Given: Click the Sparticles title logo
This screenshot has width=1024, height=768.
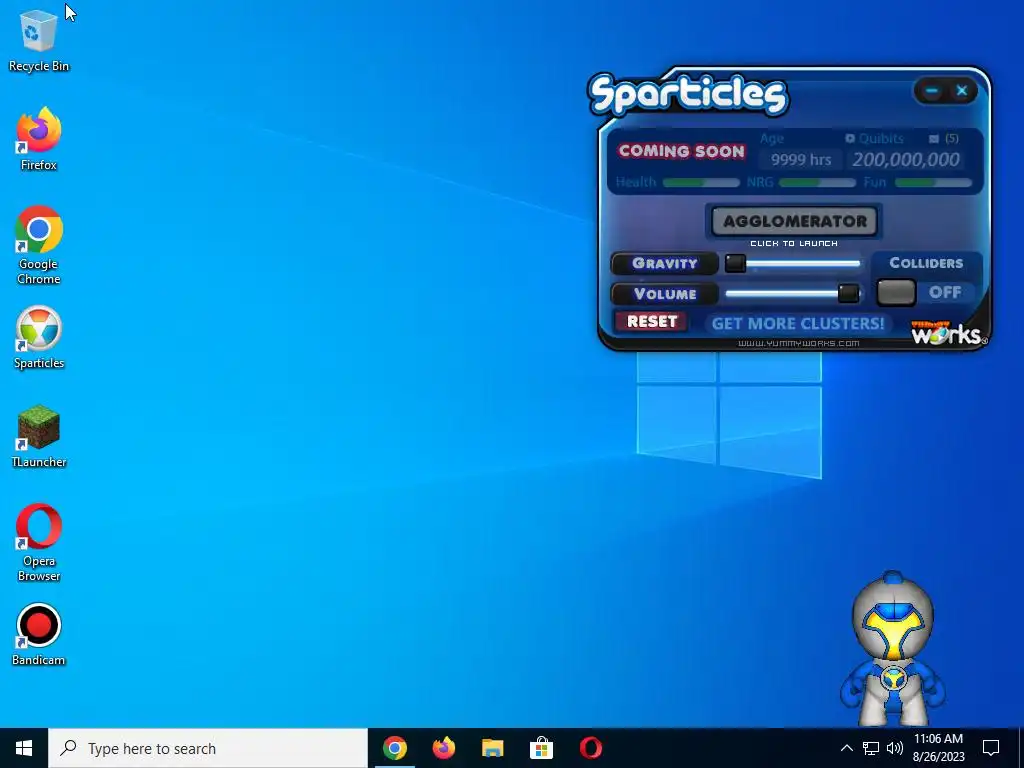Looking at the screenshot, I should click(688, 95).
